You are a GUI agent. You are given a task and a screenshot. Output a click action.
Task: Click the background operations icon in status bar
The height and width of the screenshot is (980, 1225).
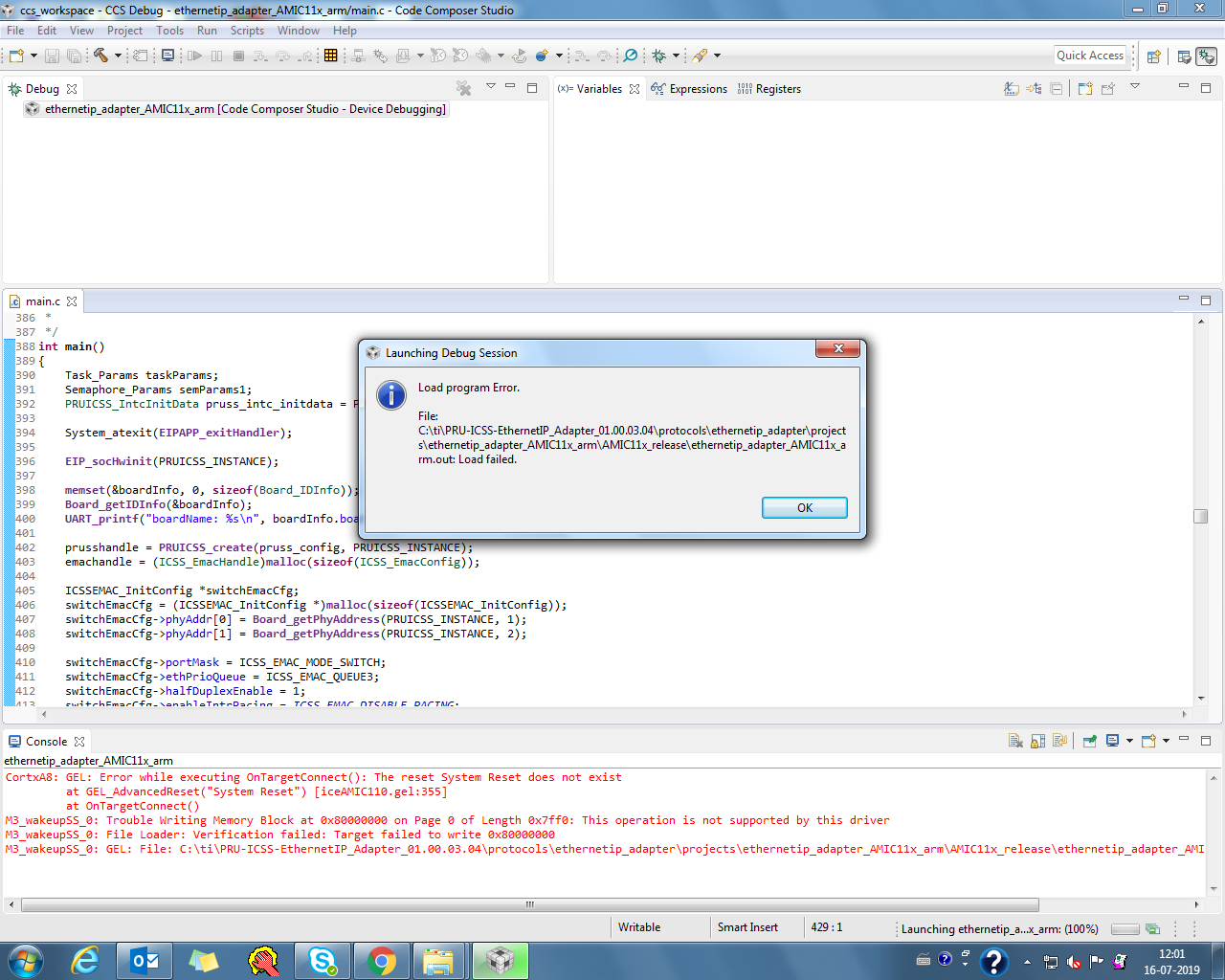[x=1153, y=928]
